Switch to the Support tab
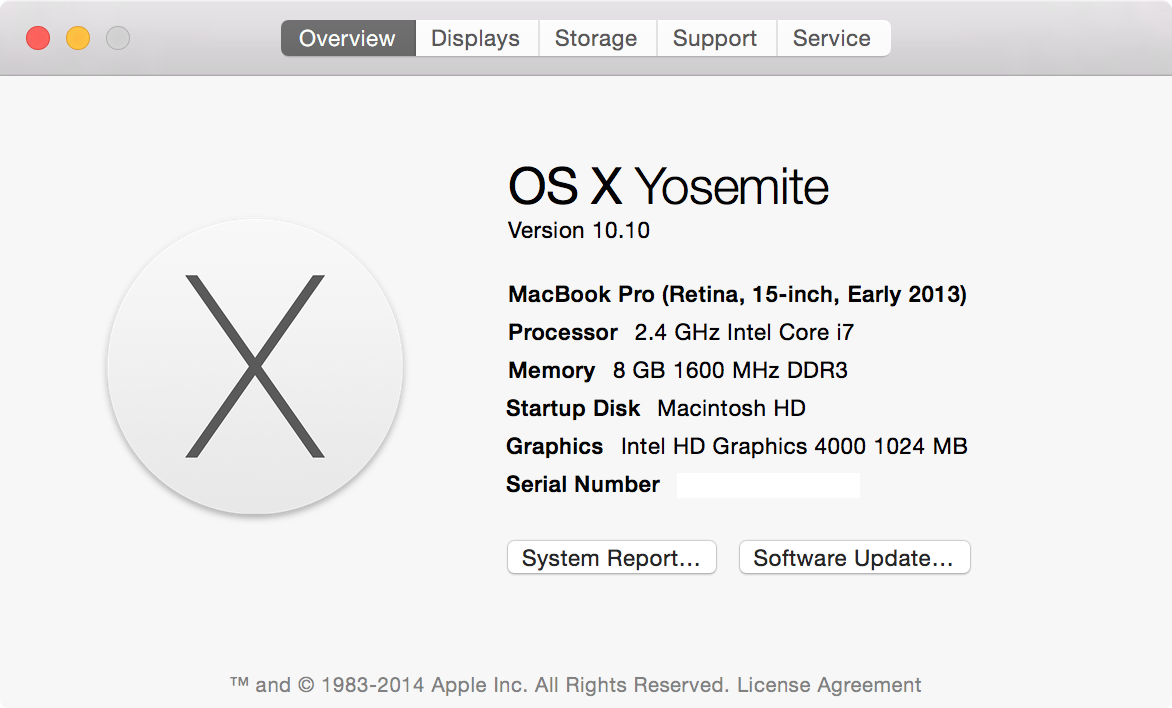This screenshot has width=1172, height=708. coord(715,38)
